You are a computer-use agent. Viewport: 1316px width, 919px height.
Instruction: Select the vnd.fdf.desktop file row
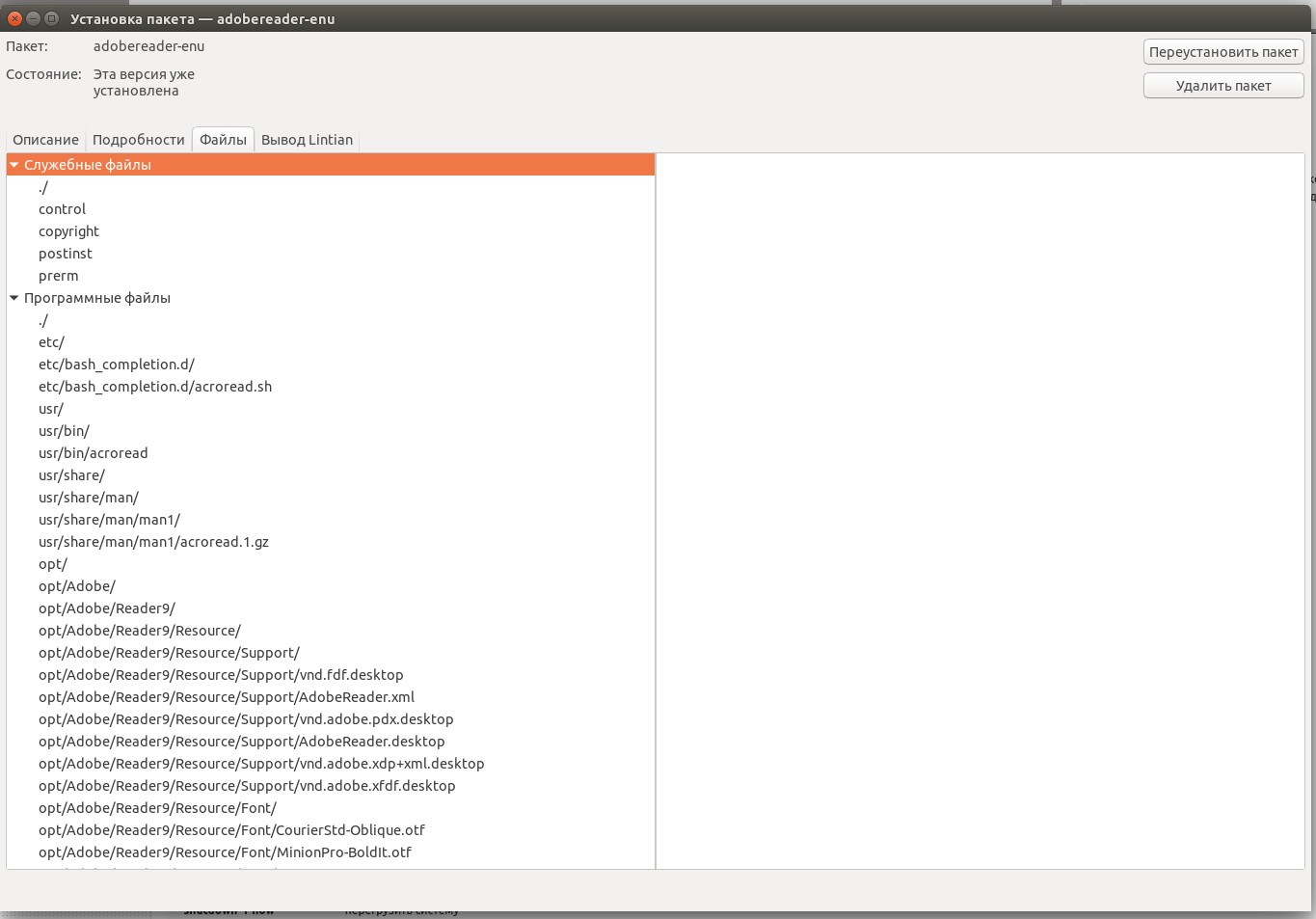click(331, 675)
